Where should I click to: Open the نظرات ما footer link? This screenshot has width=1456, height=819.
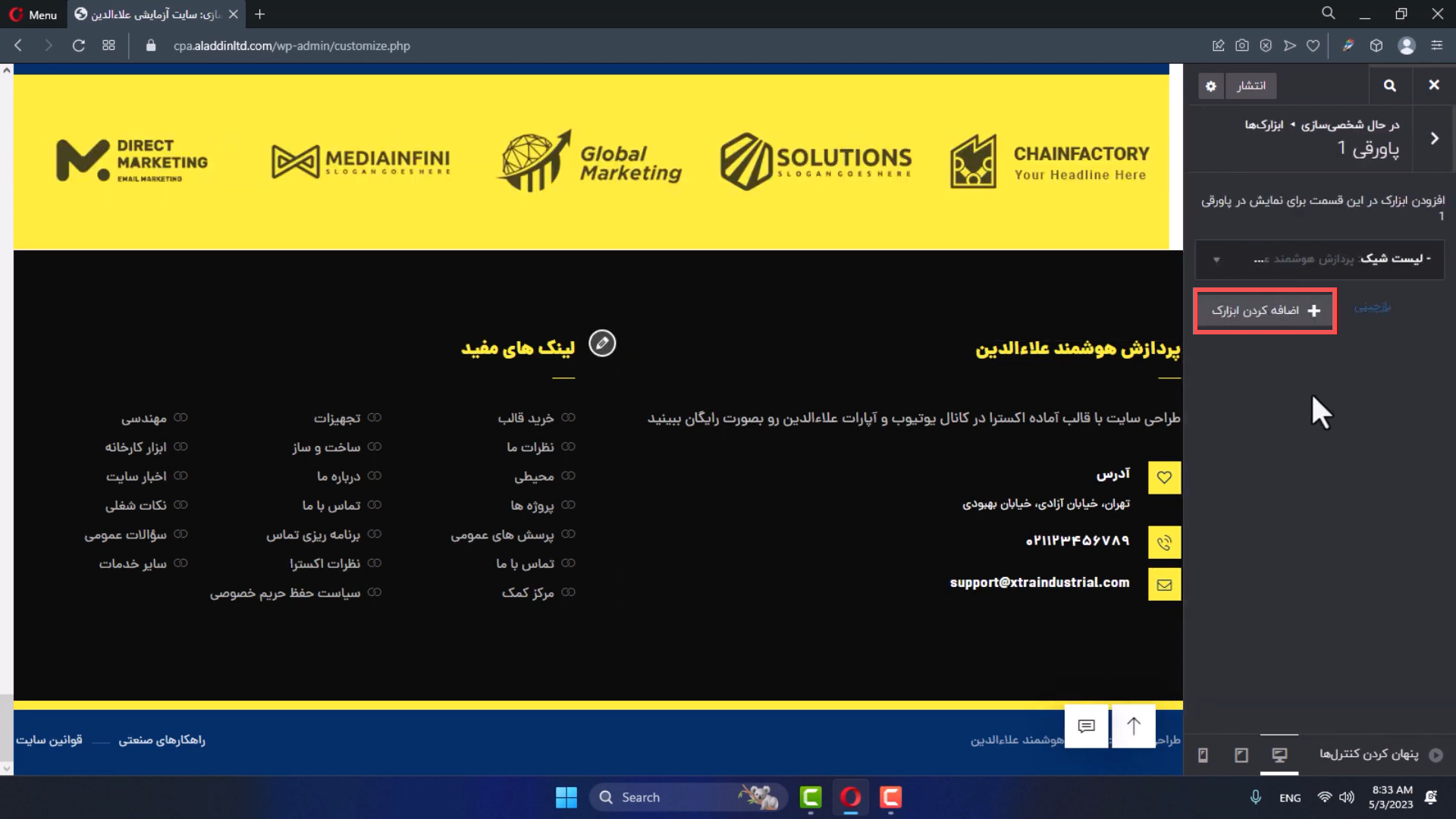(x=531, y=447)
